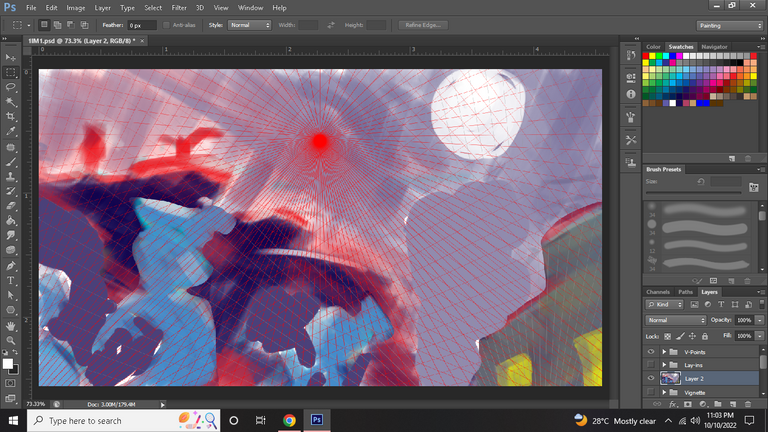Select the Eyedropper tool
The height and width of the screenshot is (432, 768).
click(x=10, y=131)
